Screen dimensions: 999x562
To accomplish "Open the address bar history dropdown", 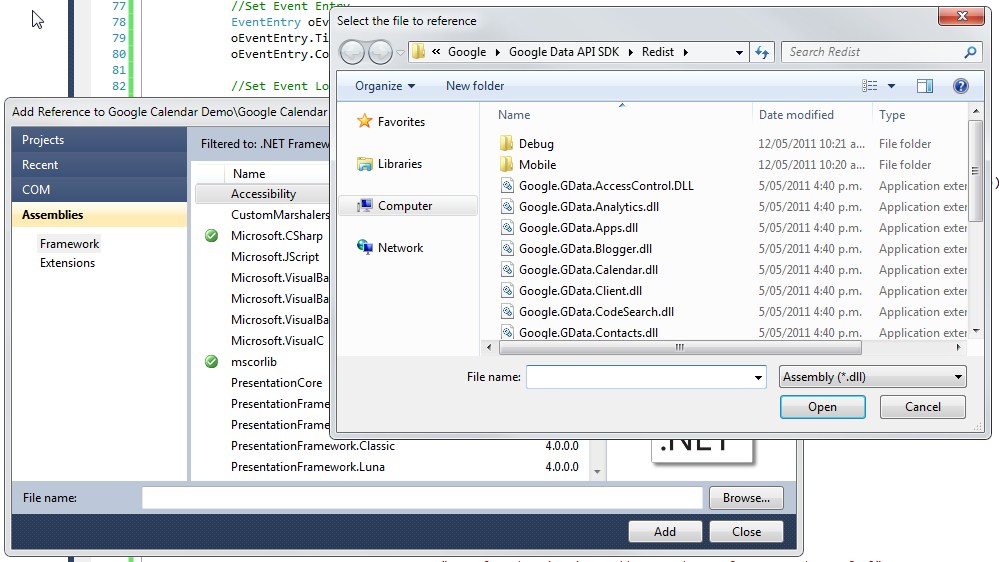I will pyautogui.click(x=739, y=52).
